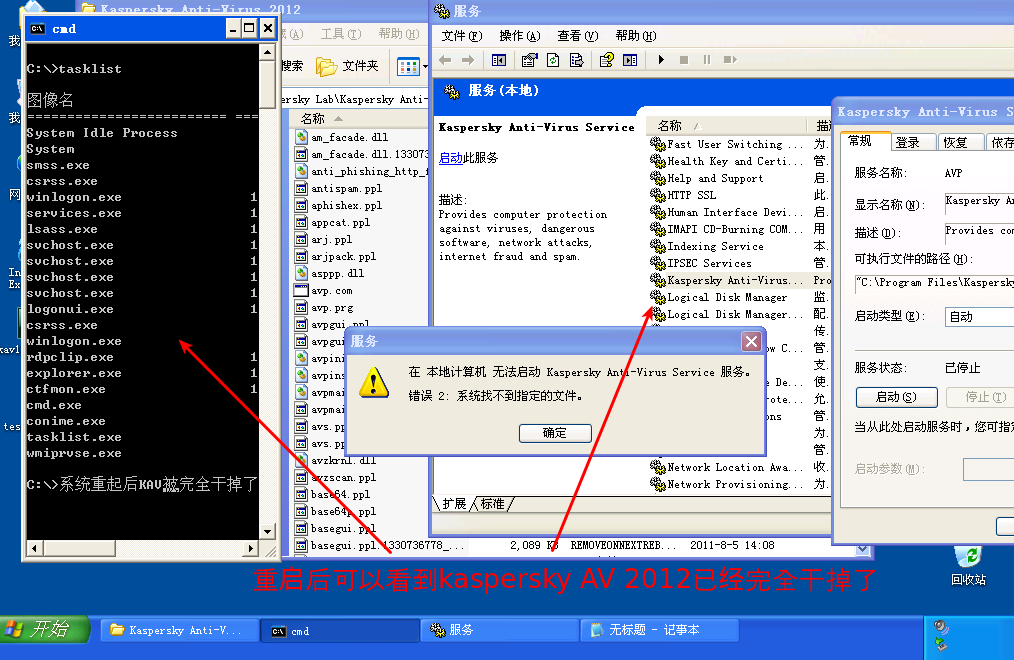Open Tools menu in Explorer window
This screenshot has width=1014, height=660.
tap(341, 34)
